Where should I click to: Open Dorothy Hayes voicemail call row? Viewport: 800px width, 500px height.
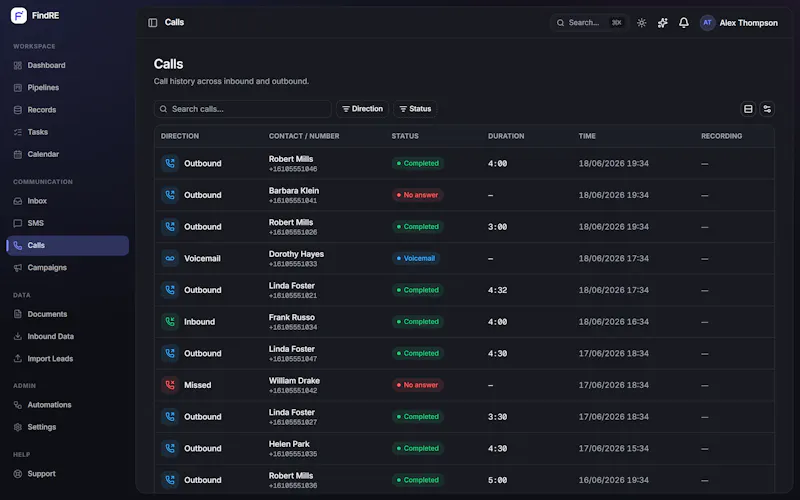click(464, 259)
